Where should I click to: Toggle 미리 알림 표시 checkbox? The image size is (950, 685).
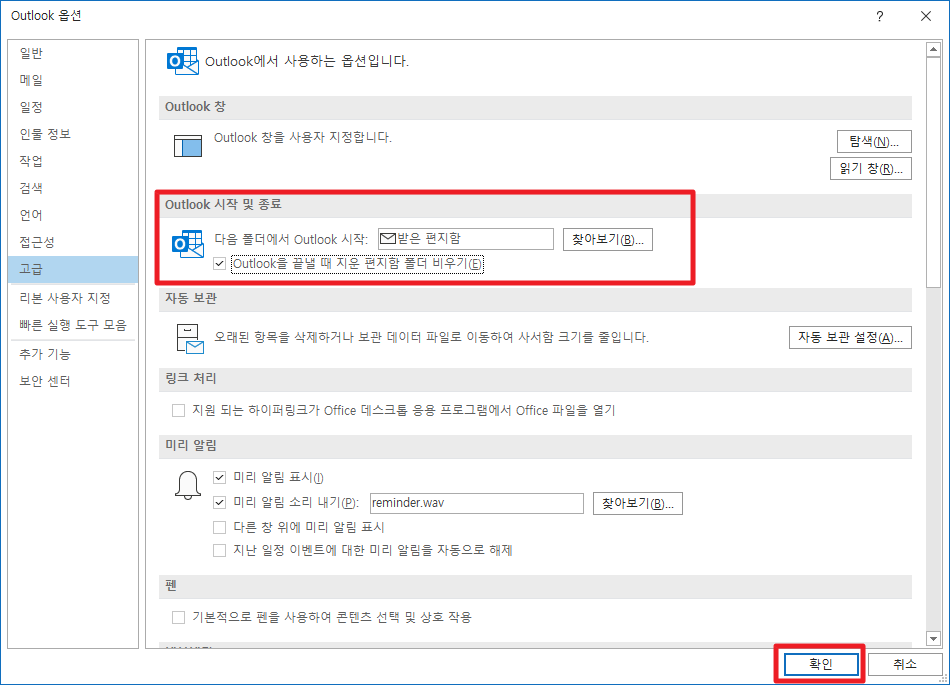click(219, 478)
